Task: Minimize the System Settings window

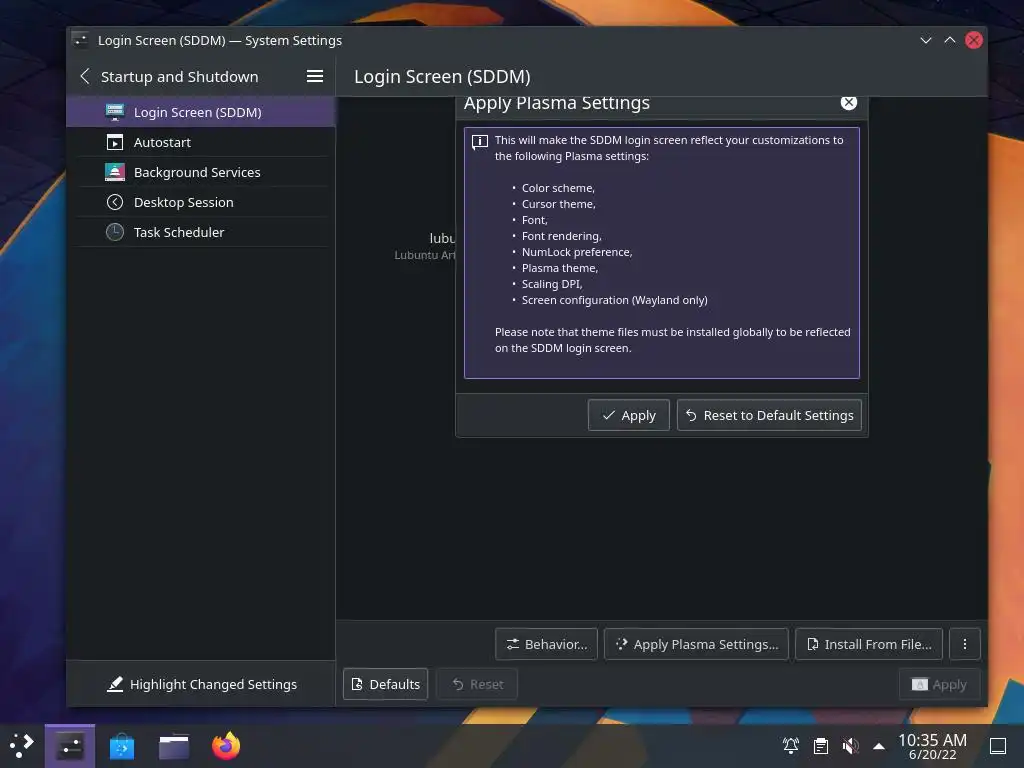Action: click(925, 40)
